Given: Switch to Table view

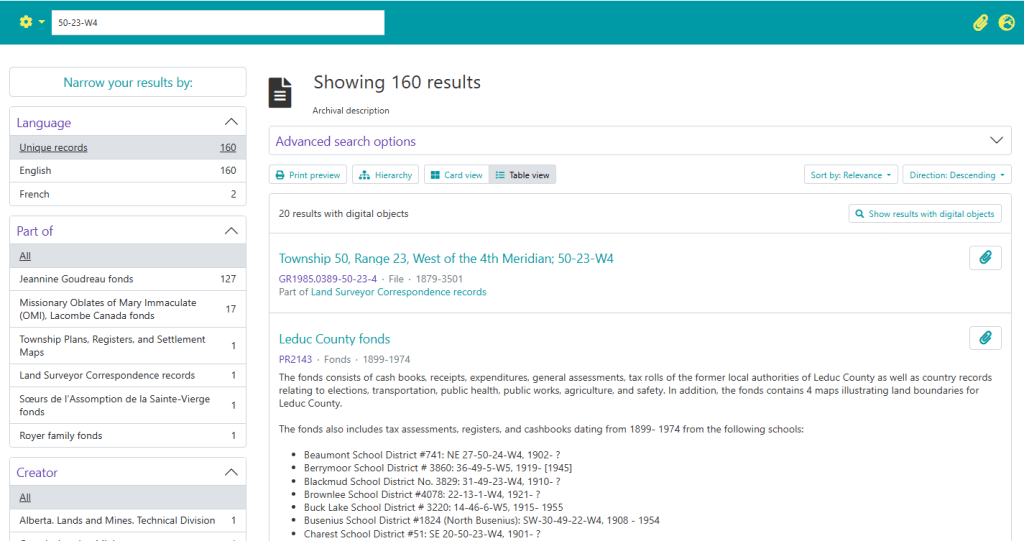Looking at the screenshot, I should [x=522, y=175].
